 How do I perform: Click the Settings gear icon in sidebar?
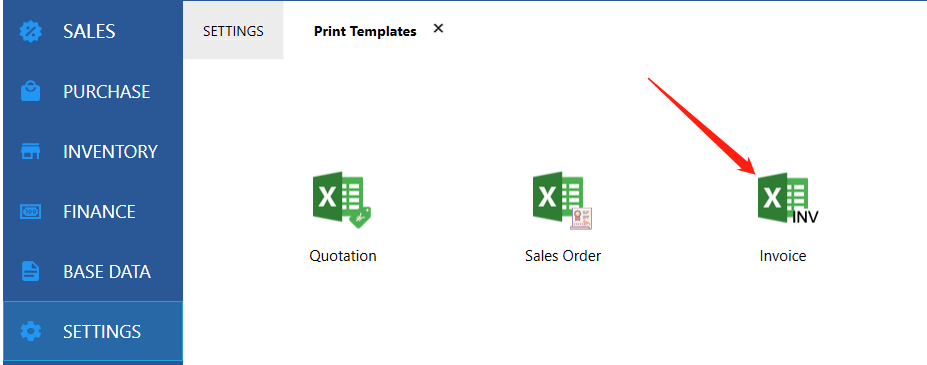(x=31, y=331)
